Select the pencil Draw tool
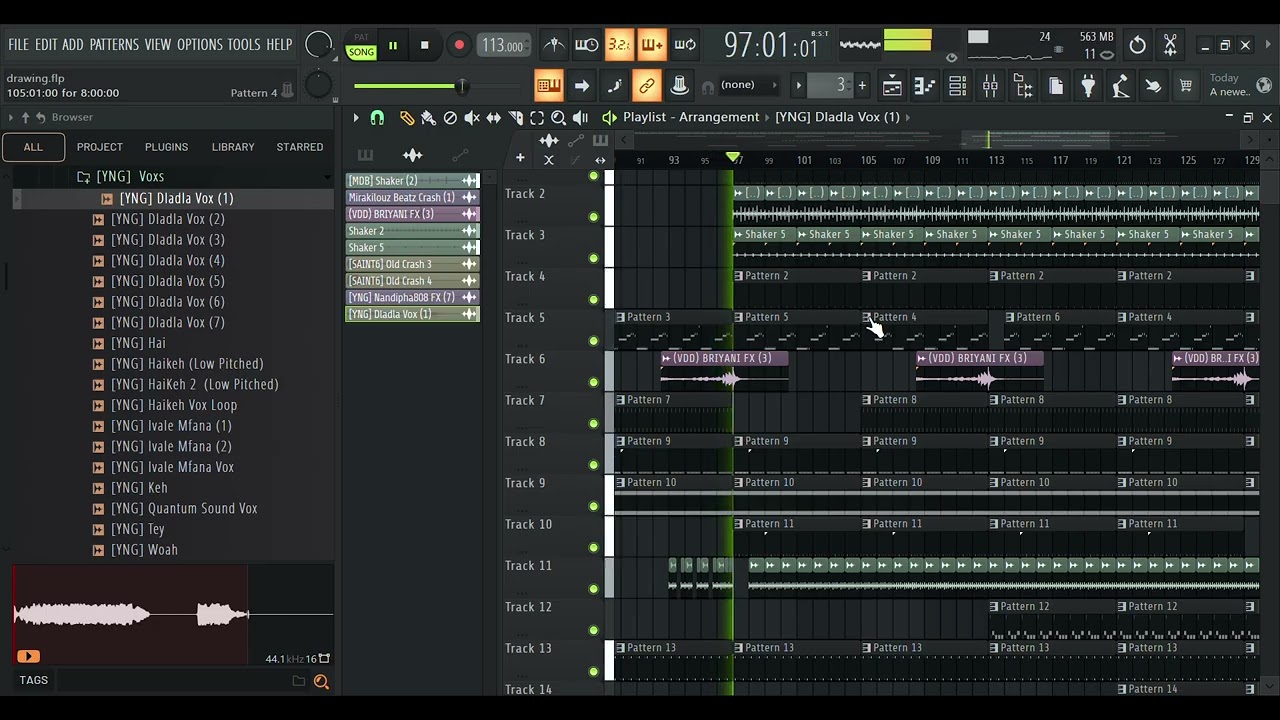 (407, 118)
